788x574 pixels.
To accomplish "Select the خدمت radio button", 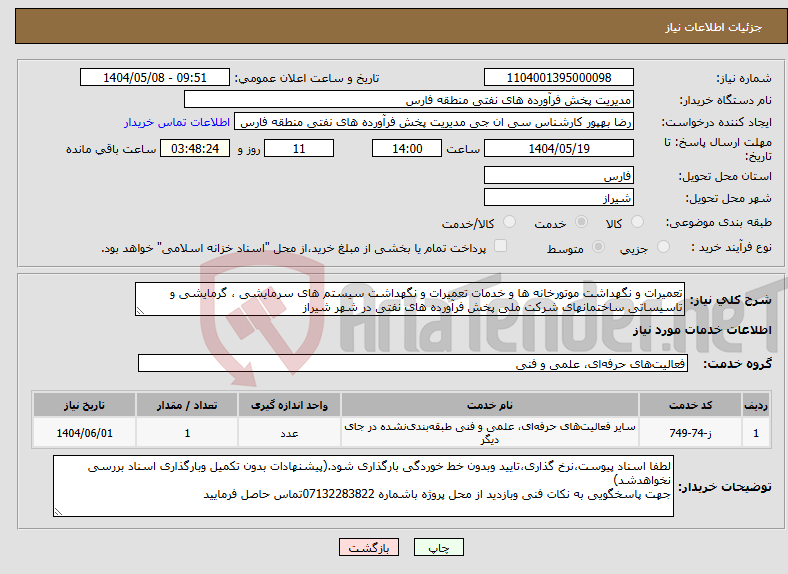I will (581, 222).
